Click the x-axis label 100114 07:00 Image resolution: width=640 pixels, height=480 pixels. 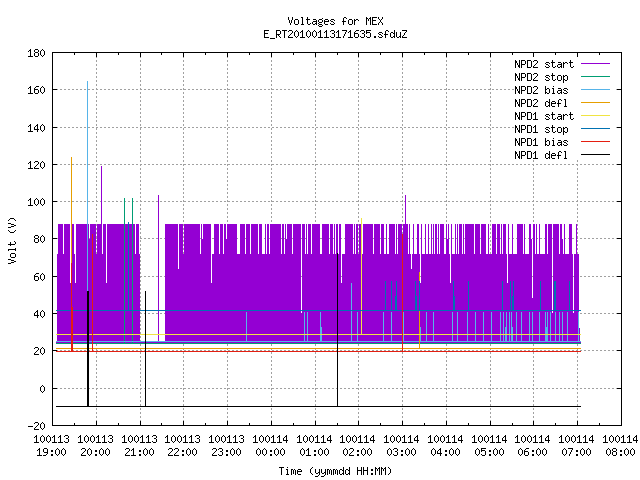pyautogui.click(x=576, y=446)
